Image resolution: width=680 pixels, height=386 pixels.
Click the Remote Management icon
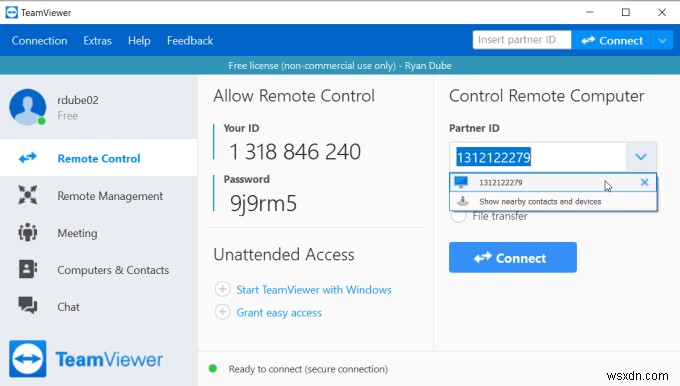coord(28,195)
